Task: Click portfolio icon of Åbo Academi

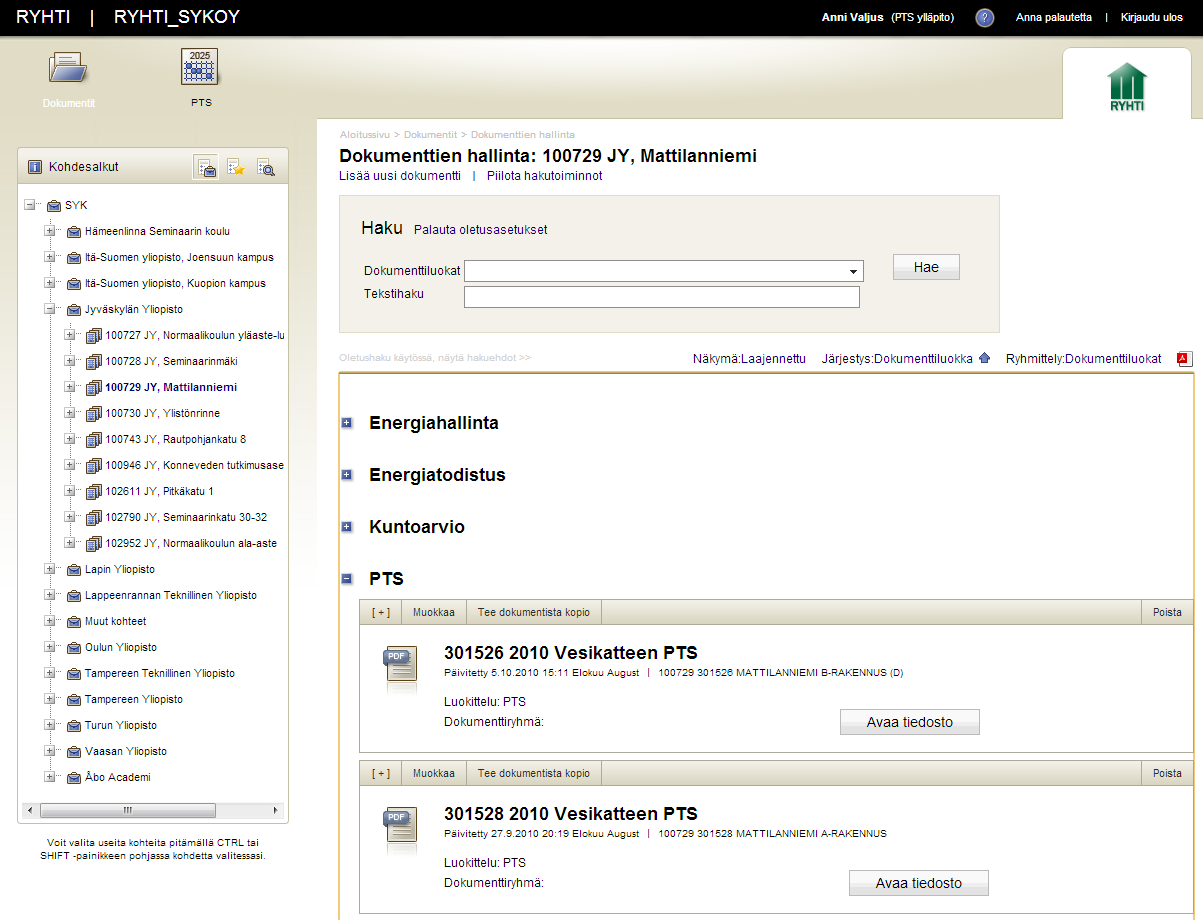Action: click(x=74, y=777)
